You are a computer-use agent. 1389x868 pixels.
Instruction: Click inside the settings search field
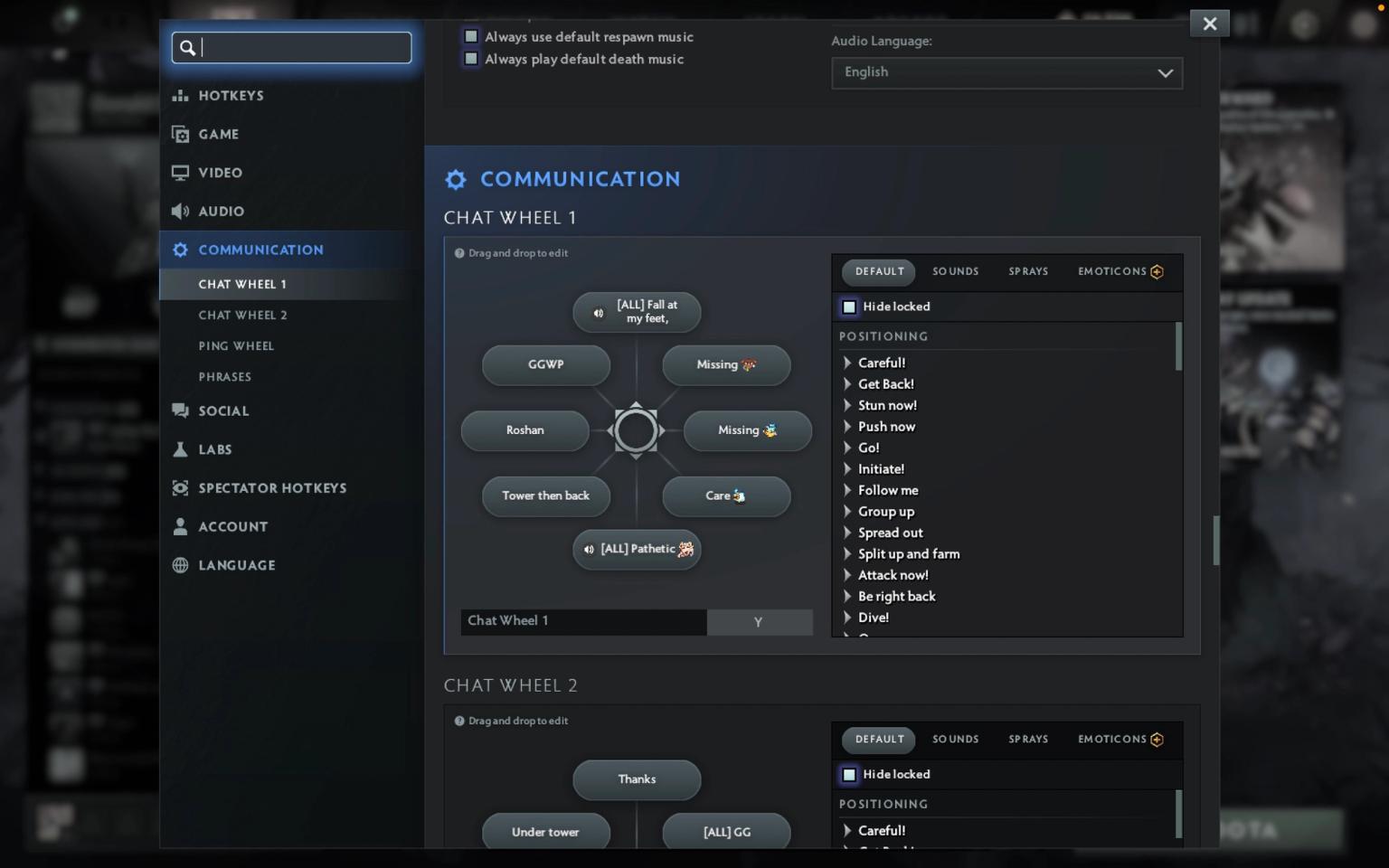tap(291, 47)
